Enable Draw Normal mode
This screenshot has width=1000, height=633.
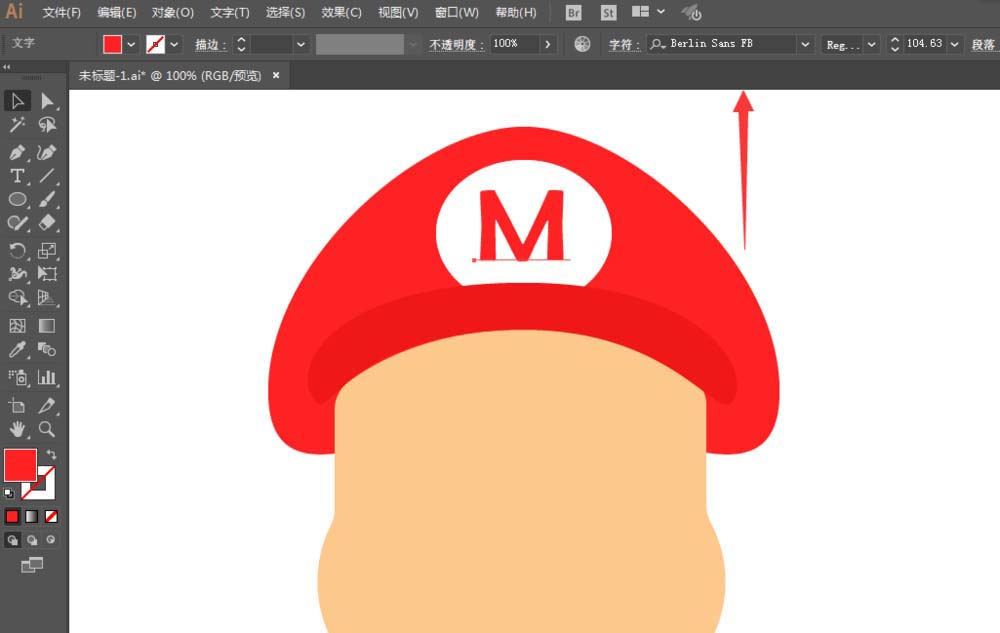[x=12, y=540]
